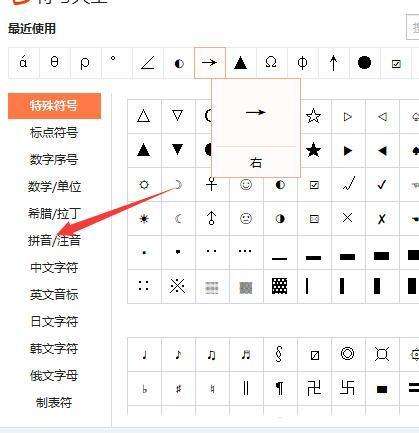The height and width of the screenshot is (433, 419).
Task: Insert the degree sign from recently used
Action: (x=117, y=63)
